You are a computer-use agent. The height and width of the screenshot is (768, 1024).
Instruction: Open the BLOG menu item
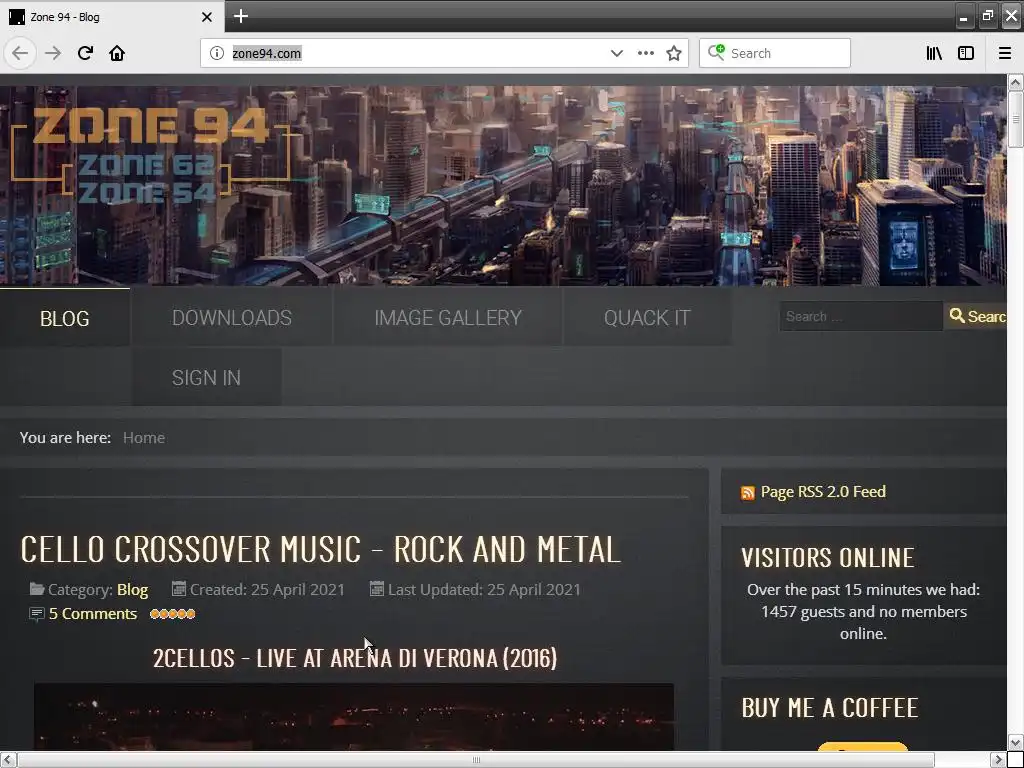point(65,318)
